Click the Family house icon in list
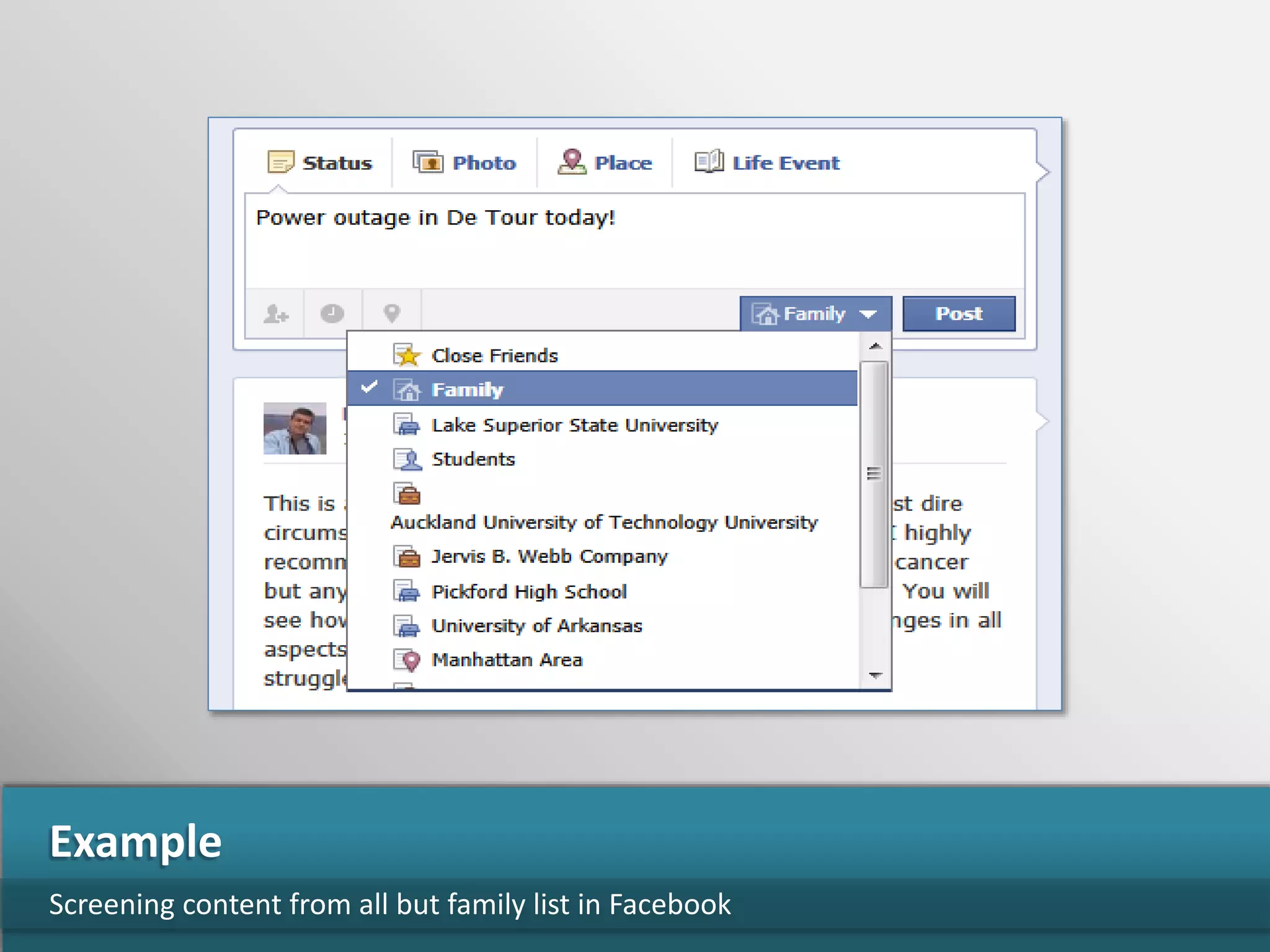The width and height of the screenshot is (1270, 952). [407, 390]
